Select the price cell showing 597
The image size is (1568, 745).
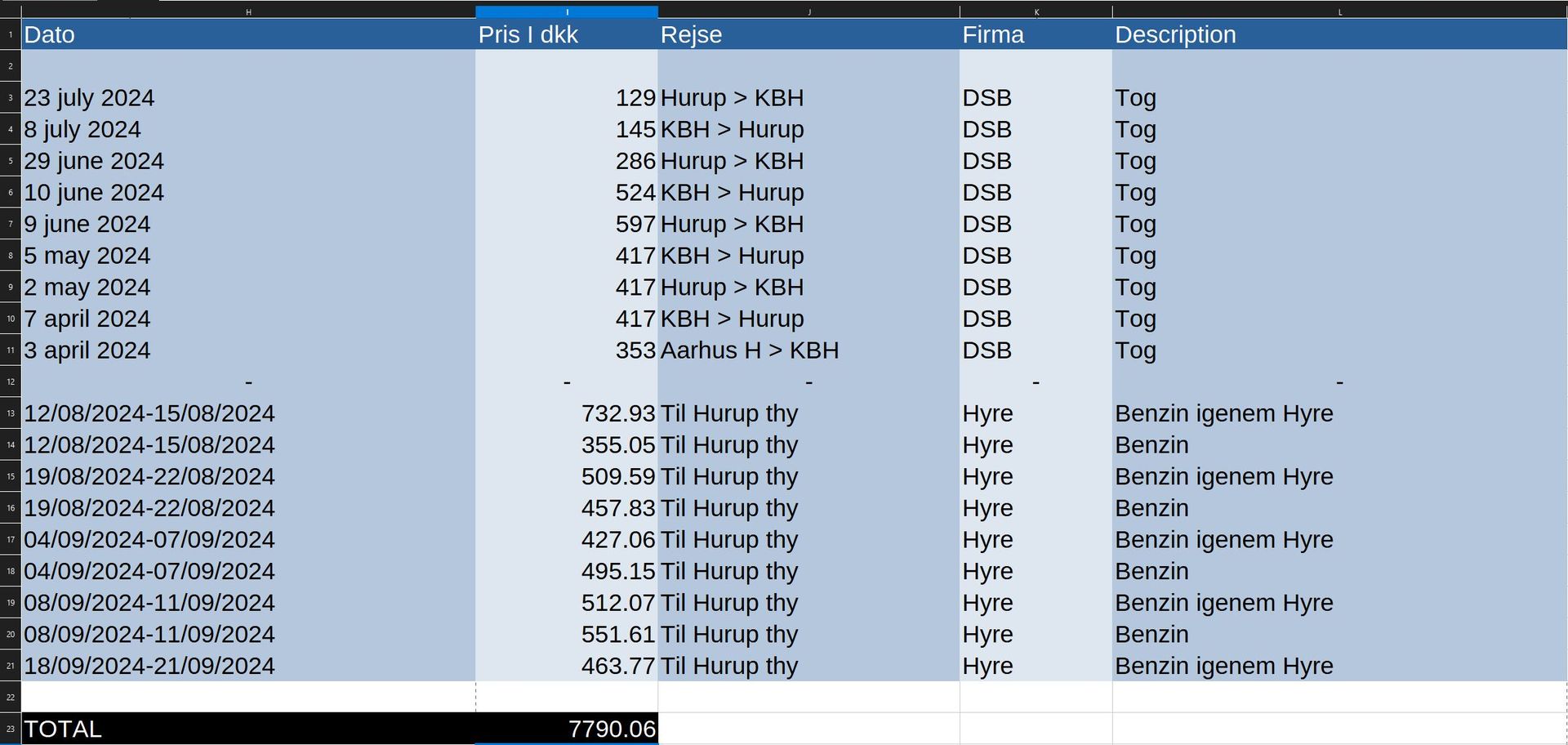point(567,224)
